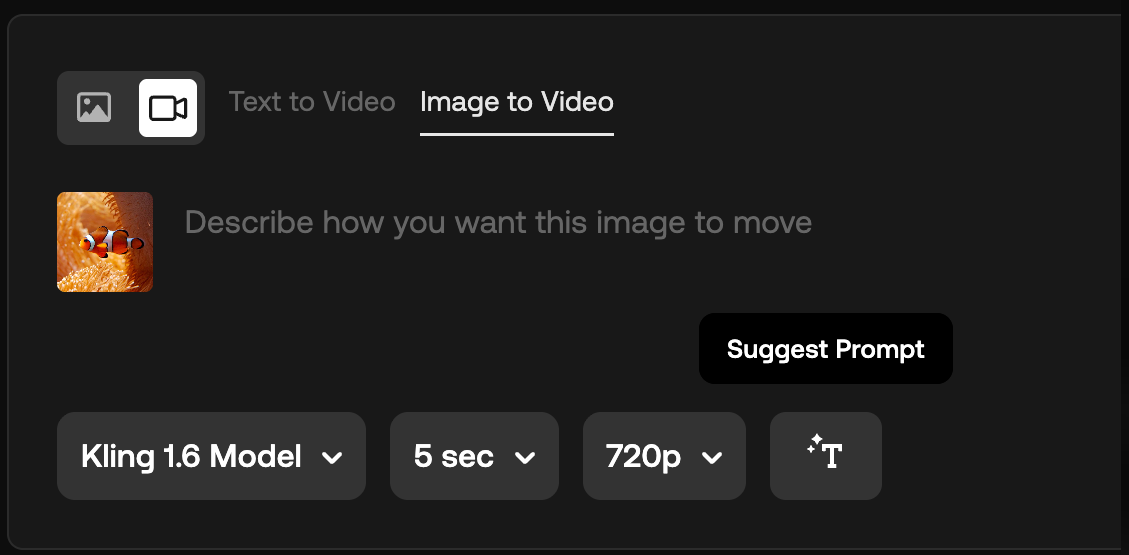Image resolution: width=1129 pixels, height=555 pixels.
Task: Switch to the Text to Video tab
Action: coord(312,102)
